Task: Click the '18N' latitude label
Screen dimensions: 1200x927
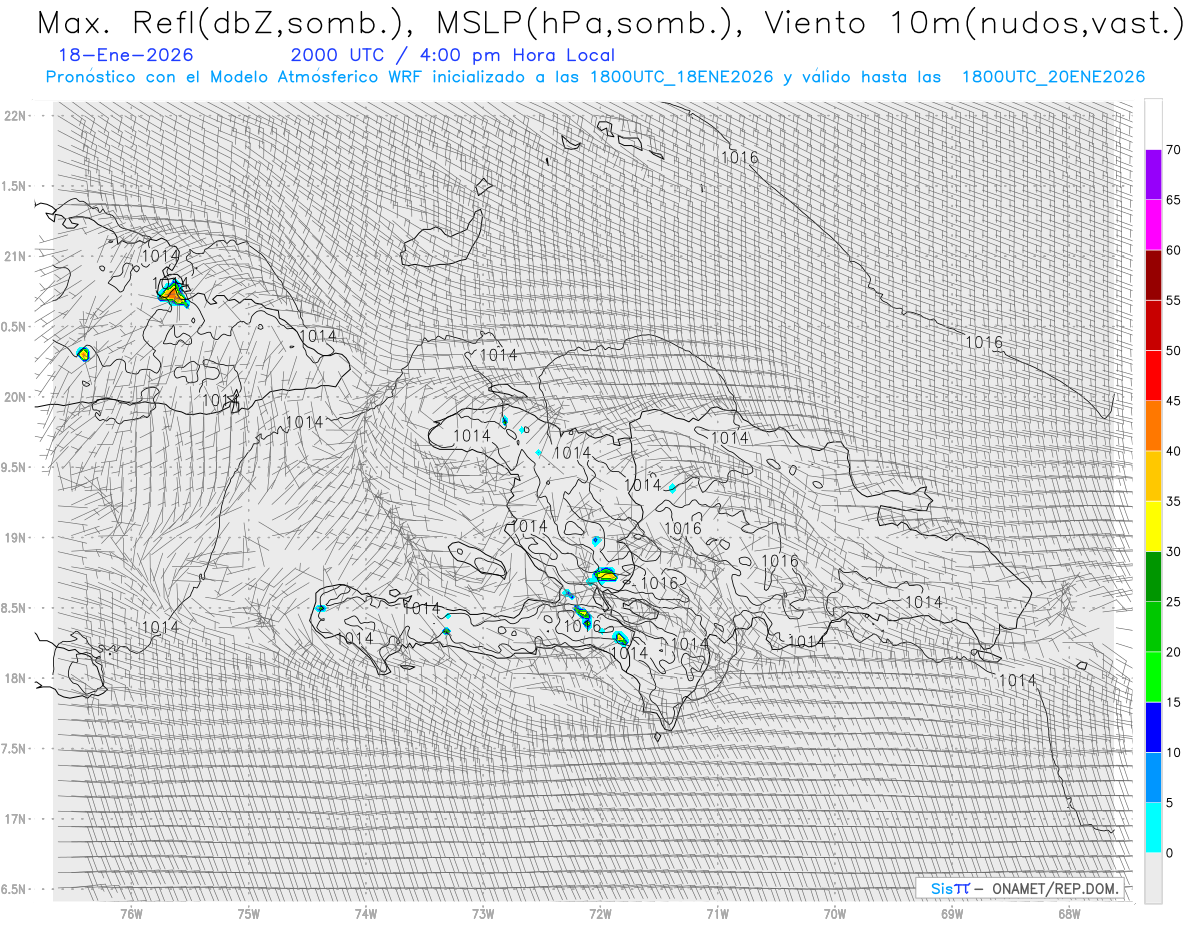Action: point(16,678)
